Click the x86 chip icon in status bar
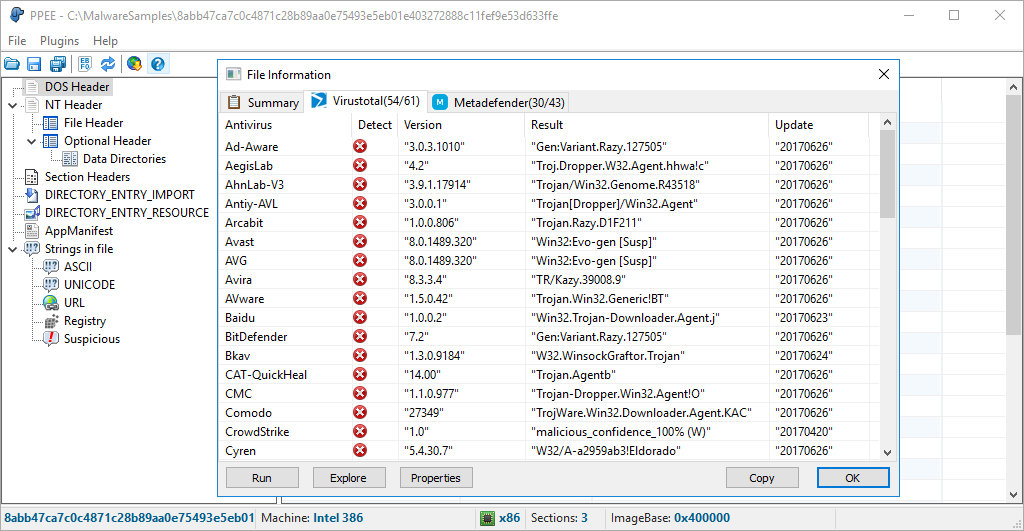The height and width of the screenshot is (531, 1024). coord(487,518)
